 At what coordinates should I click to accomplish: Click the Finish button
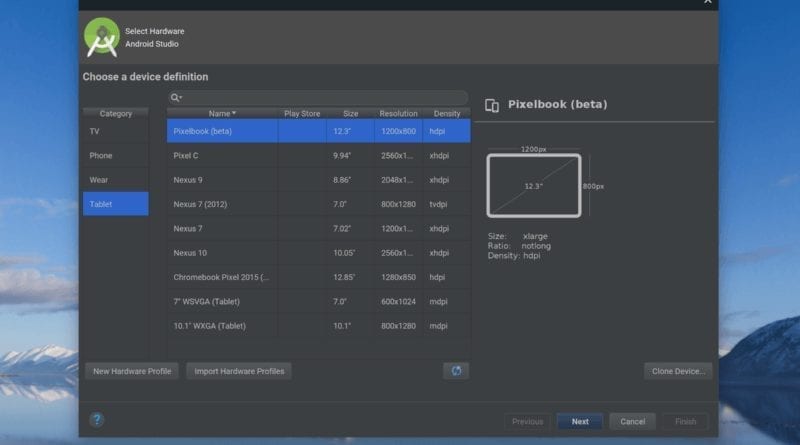685,422
